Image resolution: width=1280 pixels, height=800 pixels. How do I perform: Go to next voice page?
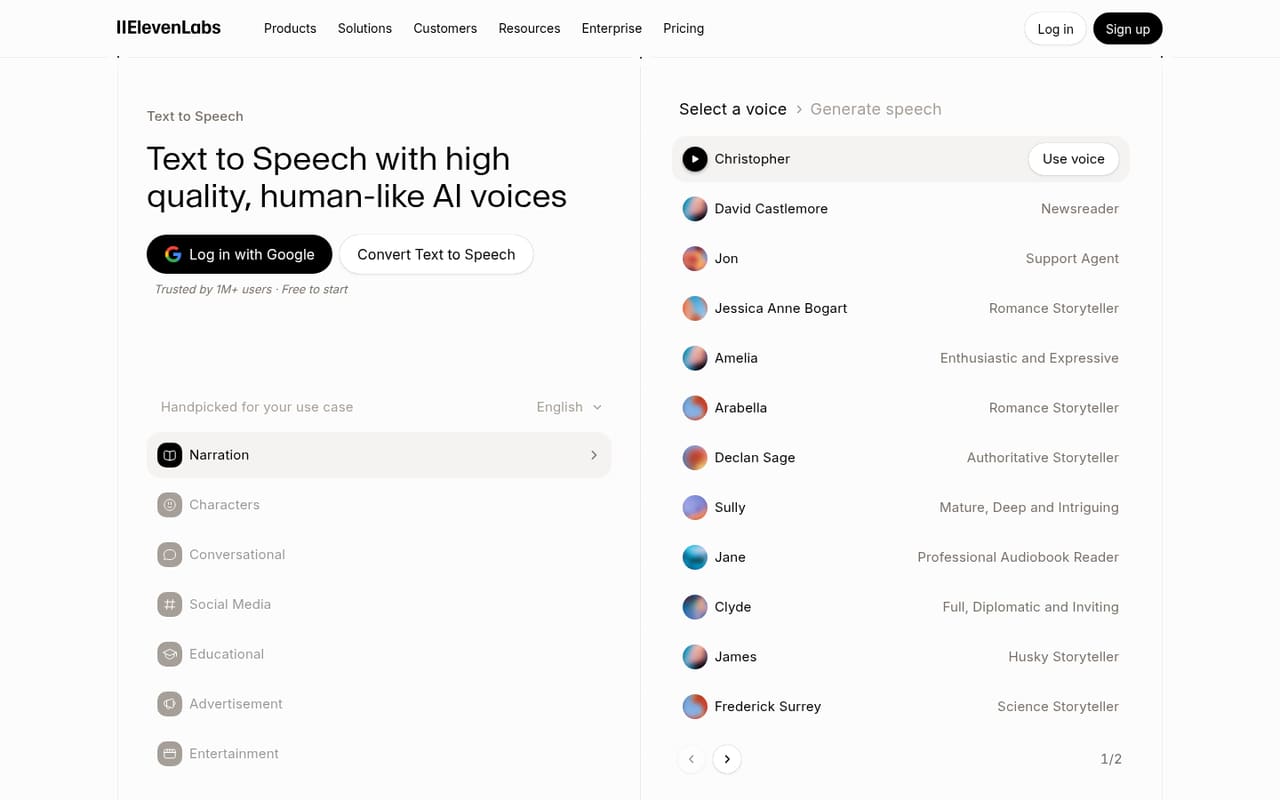tap(727, 759)
